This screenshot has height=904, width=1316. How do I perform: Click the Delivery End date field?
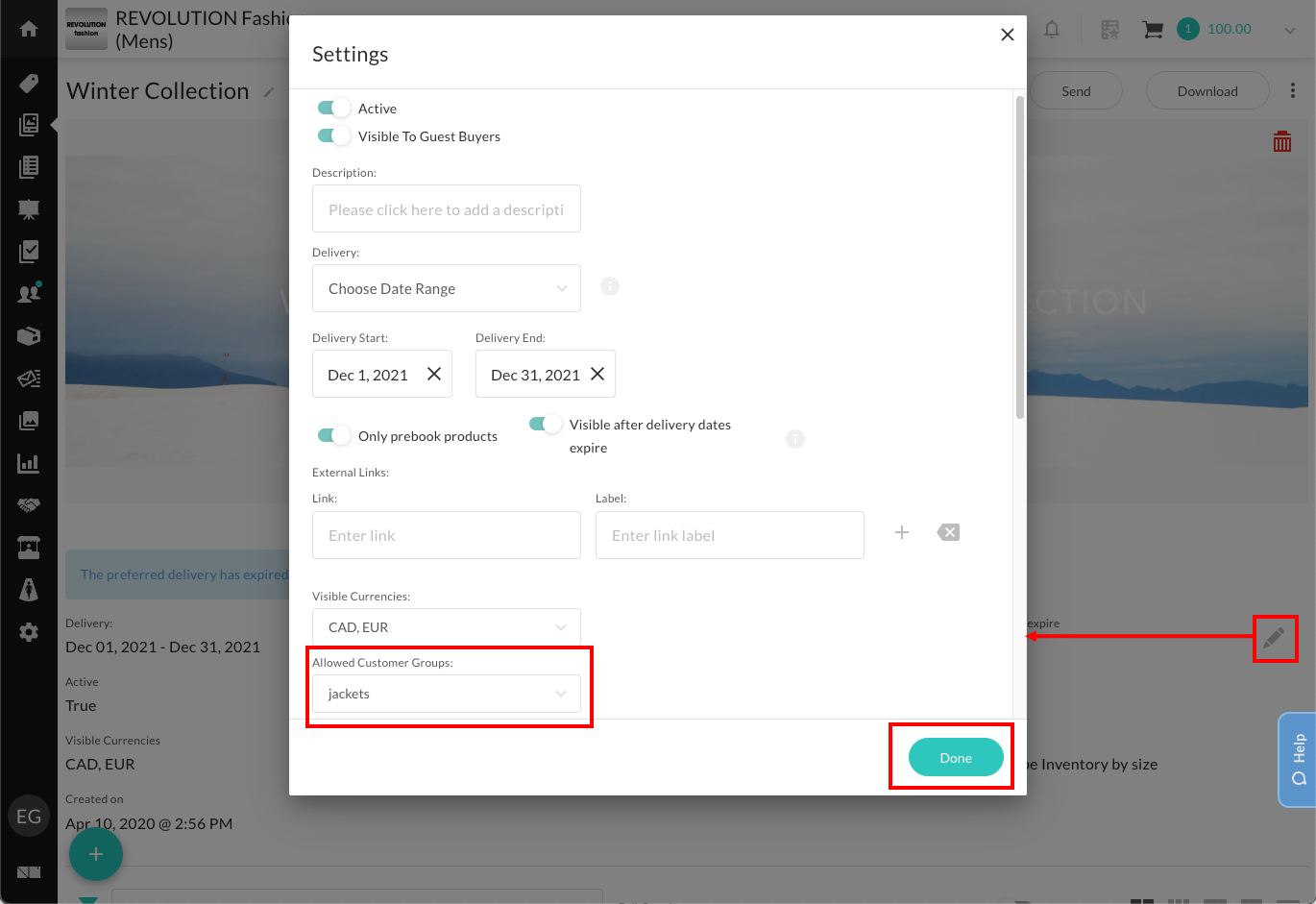[x=546, y=374]
